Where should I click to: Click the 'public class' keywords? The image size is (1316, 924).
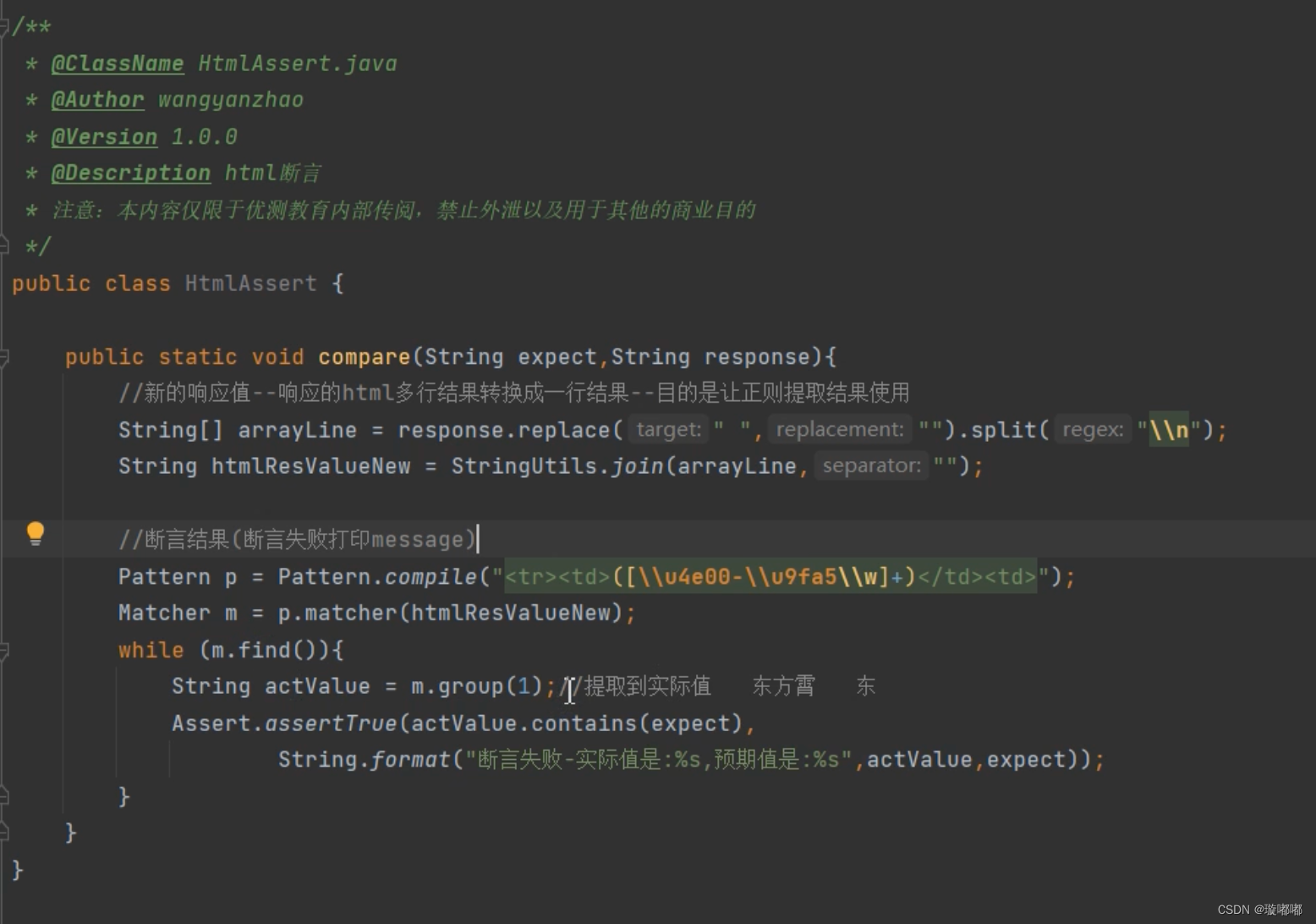(90, 283)
